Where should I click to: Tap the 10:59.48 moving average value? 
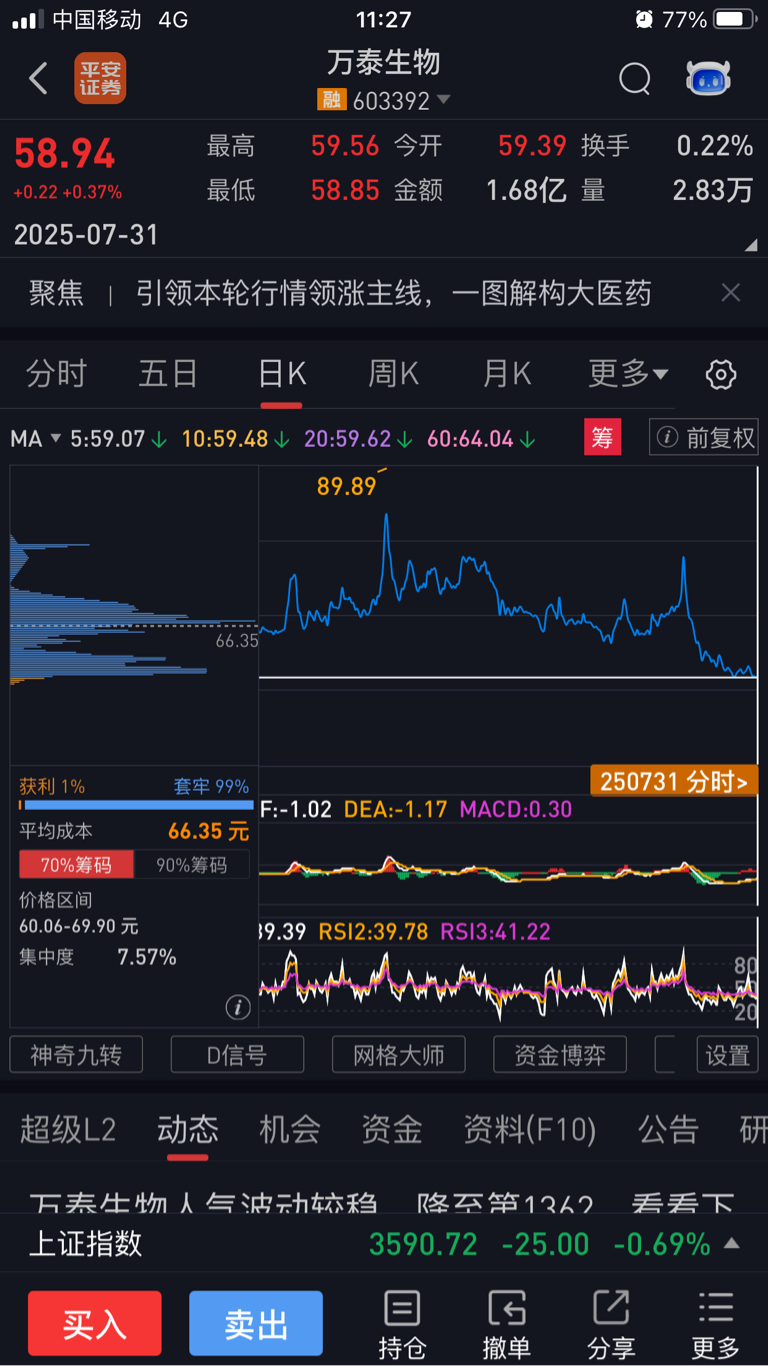click(x=224, y=438)
